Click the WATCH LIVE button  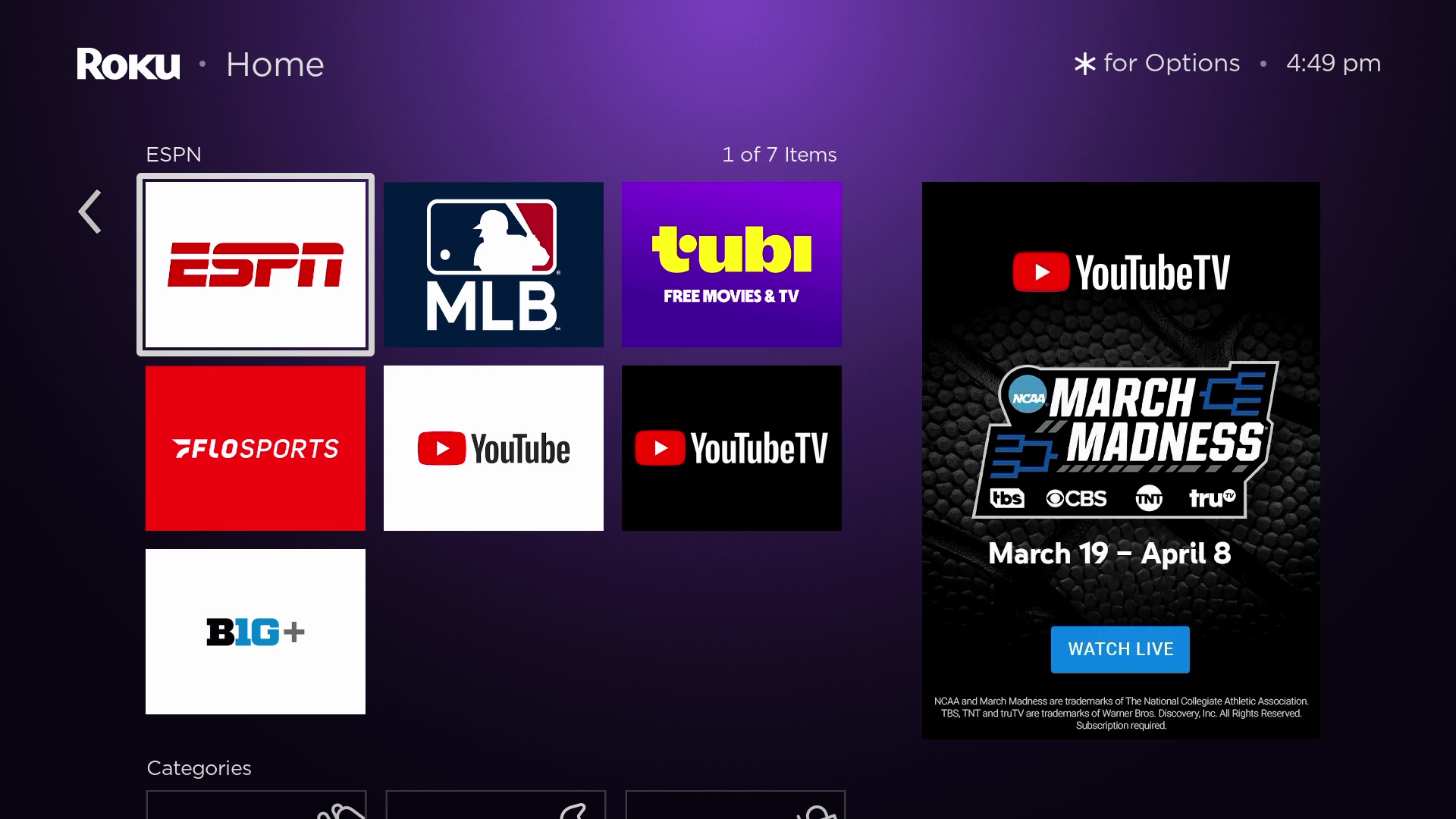coord(1120,649)
